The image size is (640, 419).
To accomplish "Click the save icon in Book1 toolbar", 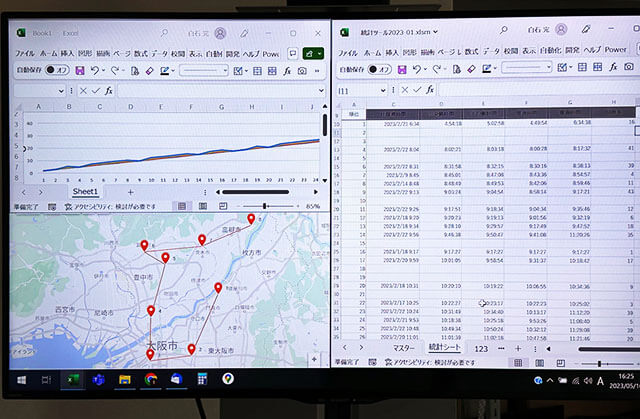I will coord(79,71).
